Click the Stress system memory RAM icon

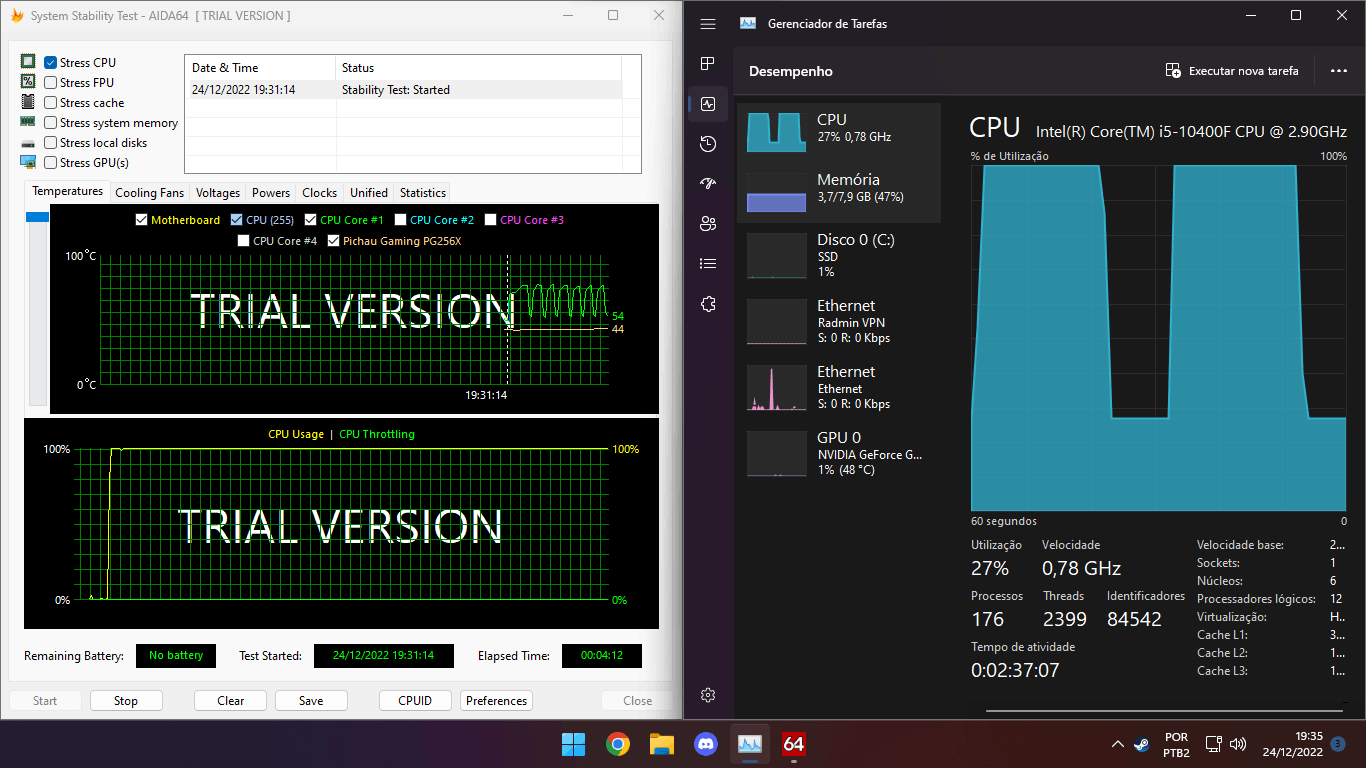click(28, 122)
